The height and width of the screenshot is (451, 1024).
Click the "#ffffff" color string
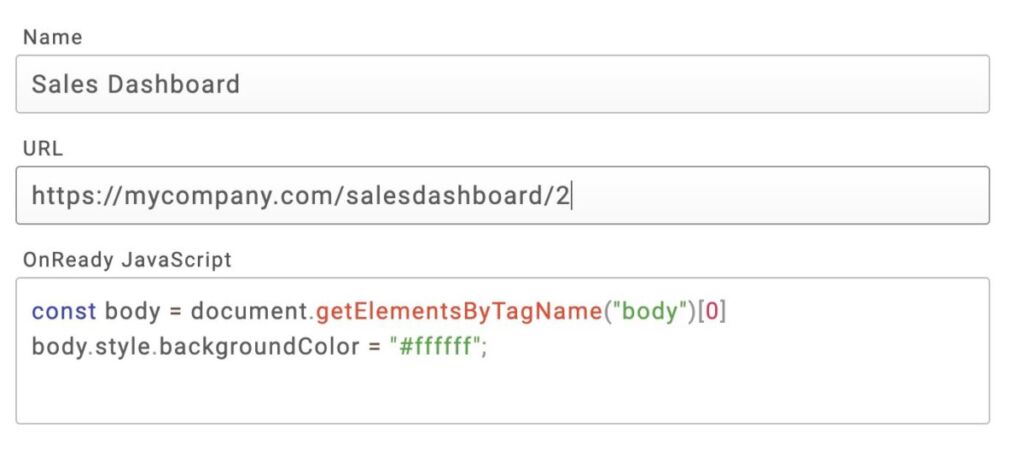click(434, 348)
